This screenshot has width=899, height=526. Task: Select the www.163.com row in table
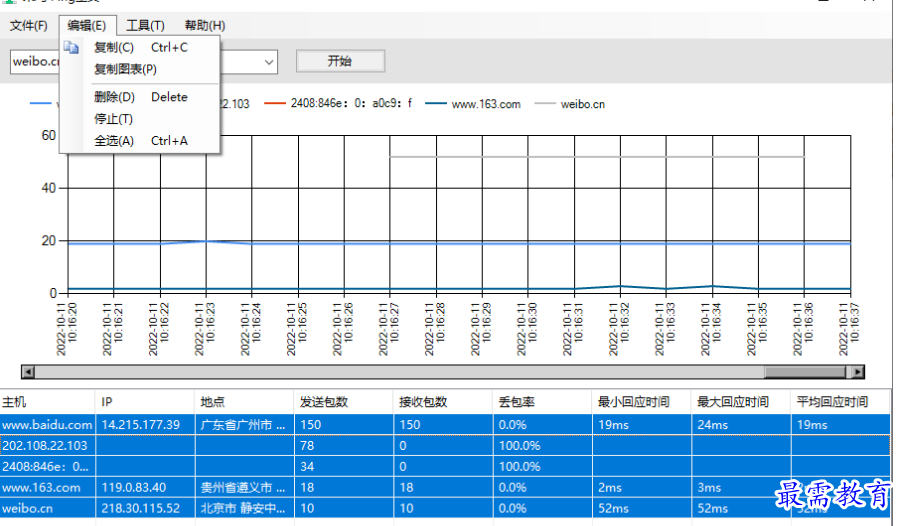point(445,488)
